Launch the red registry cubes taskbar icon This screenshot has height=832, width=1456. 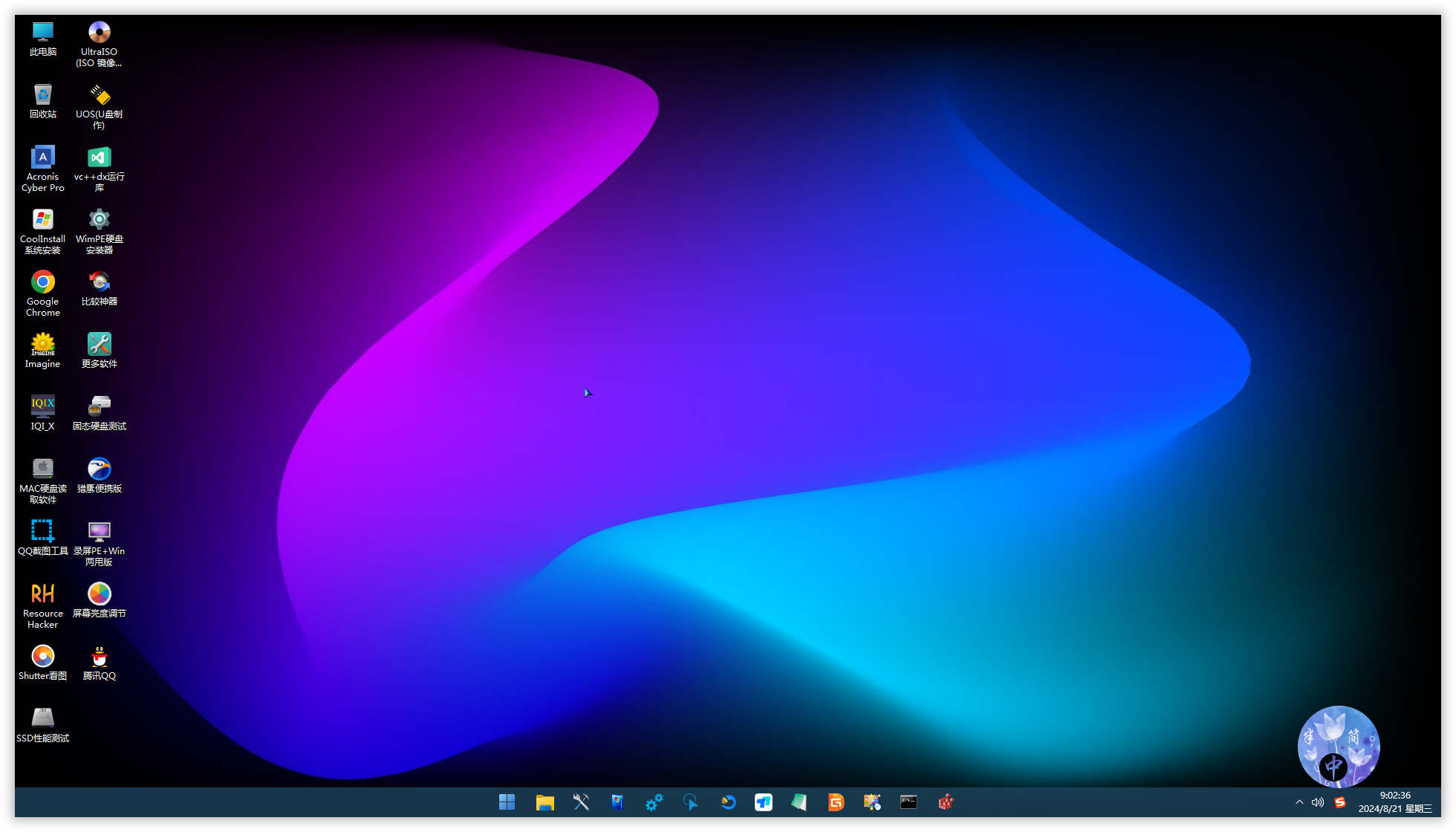(945, 802)
